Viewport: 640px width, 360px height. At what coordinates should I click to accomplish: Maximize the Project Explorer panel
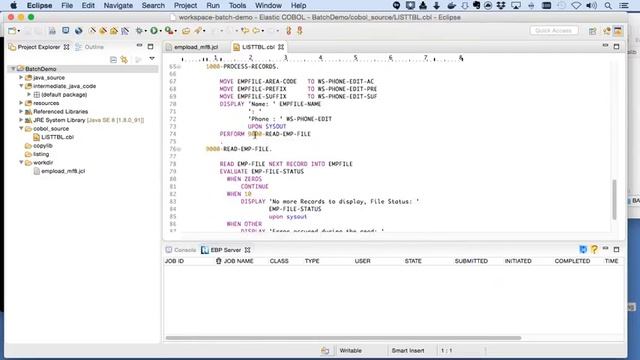[150, 47]
